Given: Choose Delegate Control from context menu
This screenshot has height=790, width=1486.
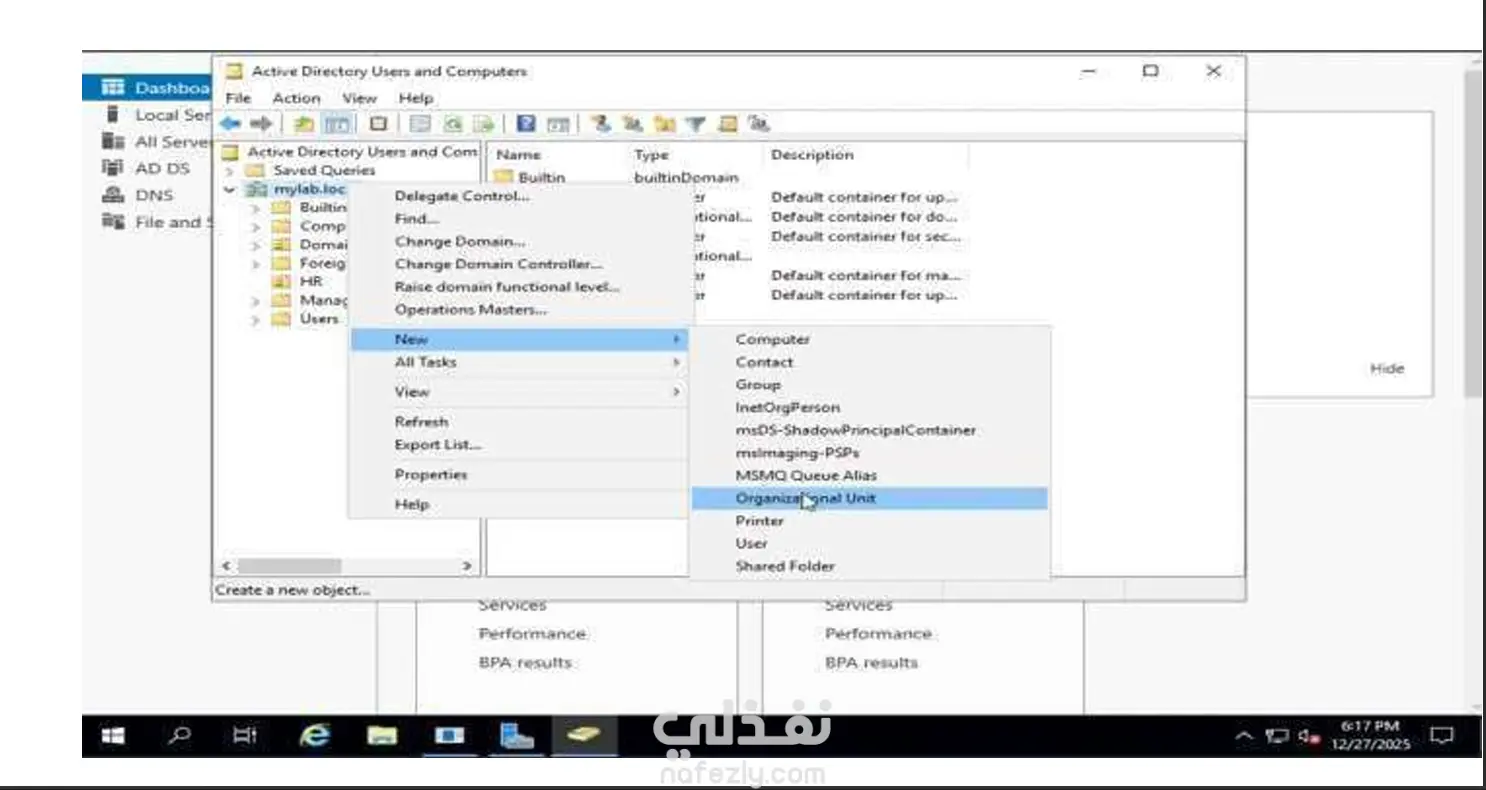Looking at the screenshot, I should (519, 196).
